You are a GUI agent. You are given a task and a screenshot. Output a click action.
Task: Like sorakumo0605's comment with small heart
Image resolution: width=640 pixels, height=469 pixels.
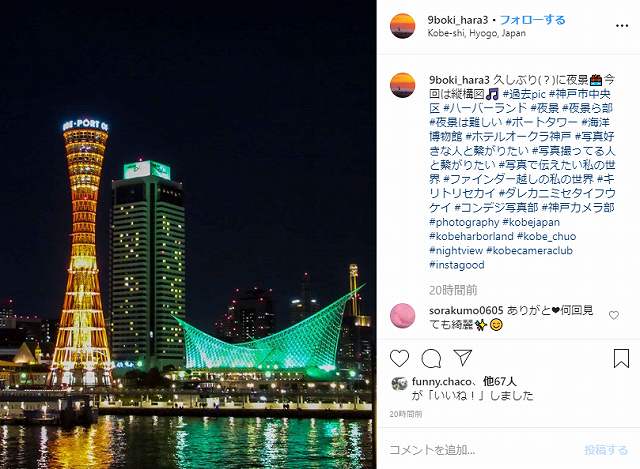click(613, 315)
